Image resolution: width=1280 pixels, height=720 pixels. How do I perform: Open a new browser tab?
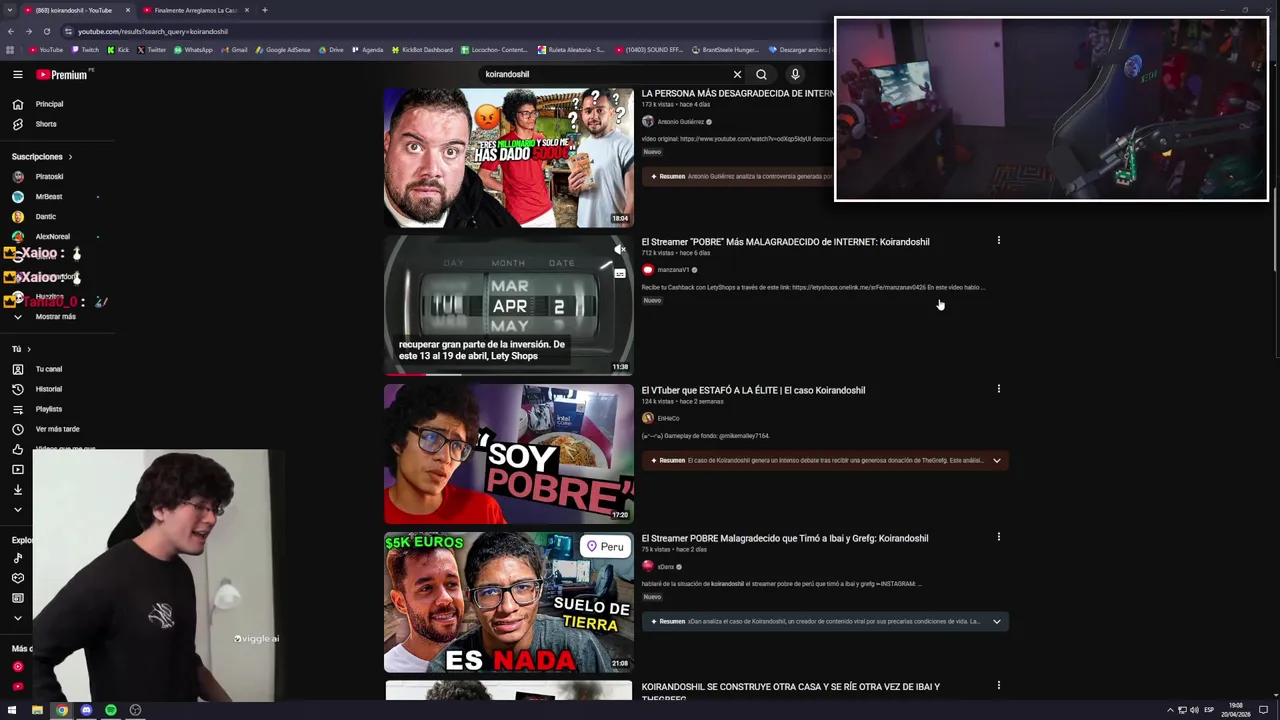[265, 10]
